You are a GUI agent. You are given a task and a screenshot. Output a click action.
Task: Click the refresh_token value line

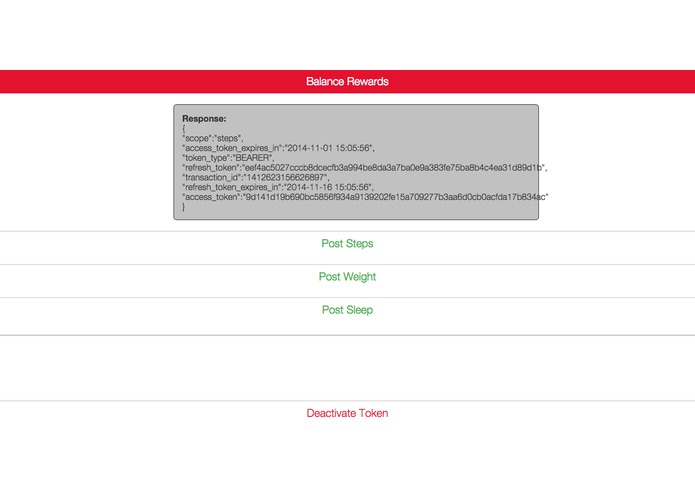point(365,167)
